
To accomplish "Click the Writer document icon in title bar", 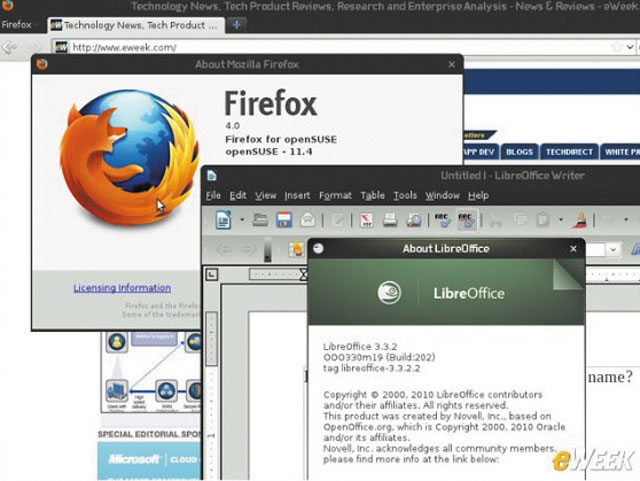I will point(211,176).
